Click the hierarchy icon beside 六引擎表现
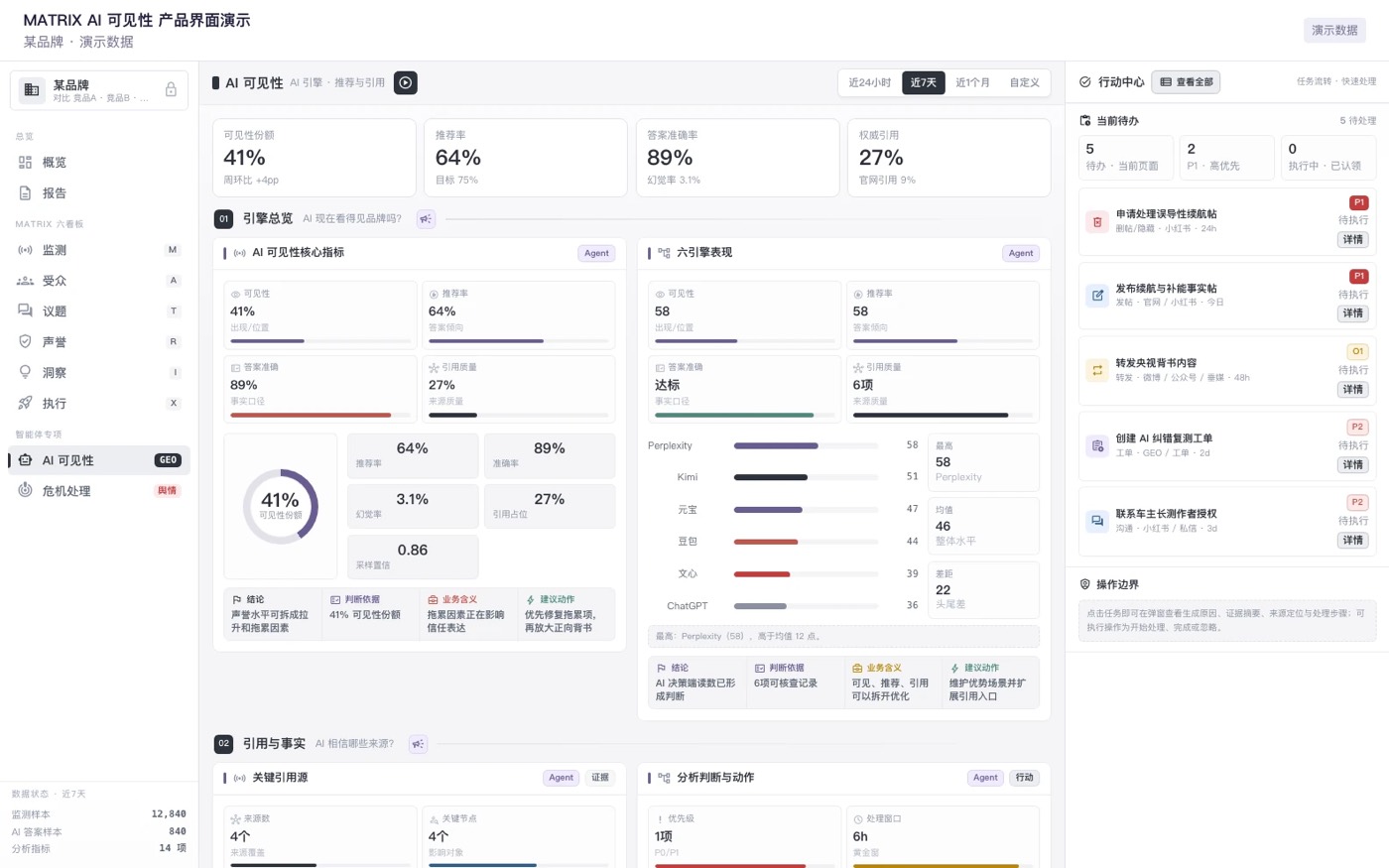 (664, 253)
